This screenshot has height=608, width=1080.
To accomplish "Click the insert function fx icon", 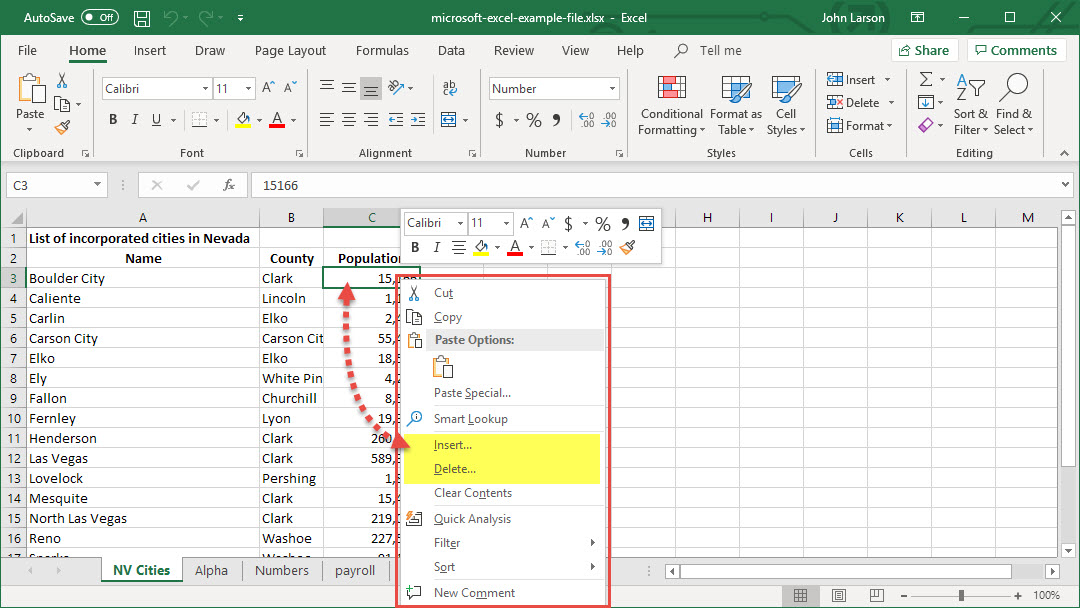I will pyautogui.click(x=229, y=185).
